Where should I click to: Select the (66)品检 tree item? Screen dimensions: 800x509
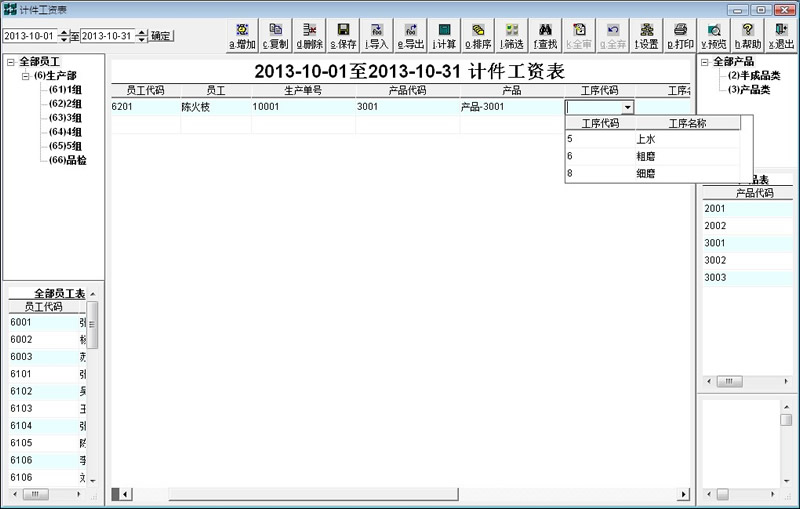[x=67, y=159]
